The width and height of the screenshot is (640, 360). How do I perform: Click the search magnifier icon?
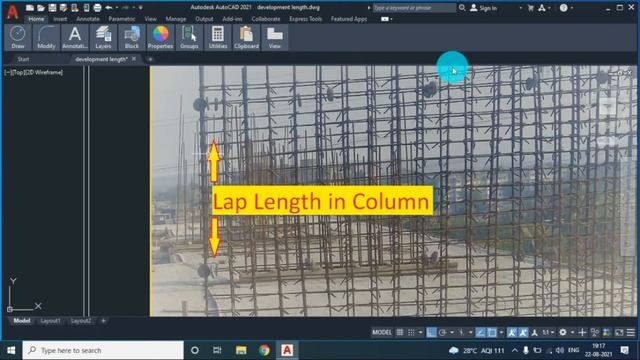pyautogui.click(x=462, y=8)
